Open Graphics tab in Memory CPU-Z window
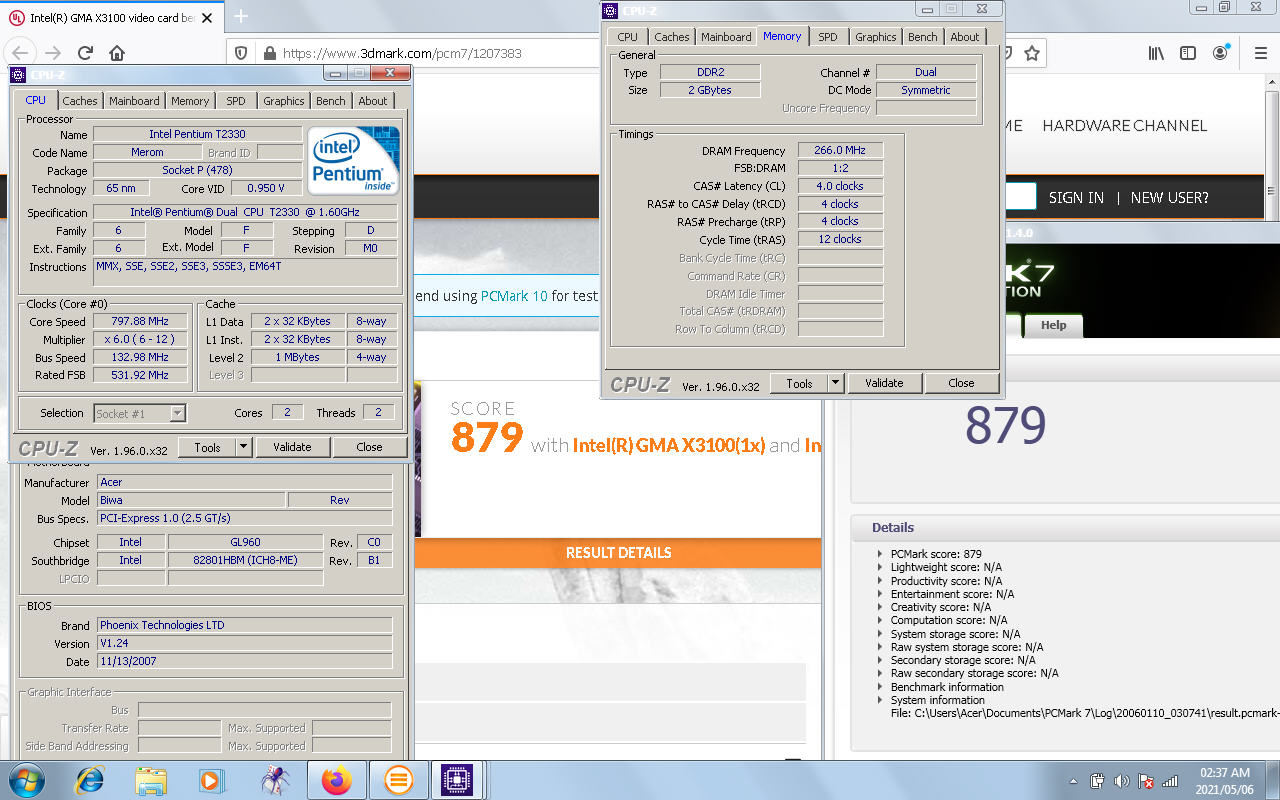Viewport: 1280px width, 800px height. click(x=876, y=37)
